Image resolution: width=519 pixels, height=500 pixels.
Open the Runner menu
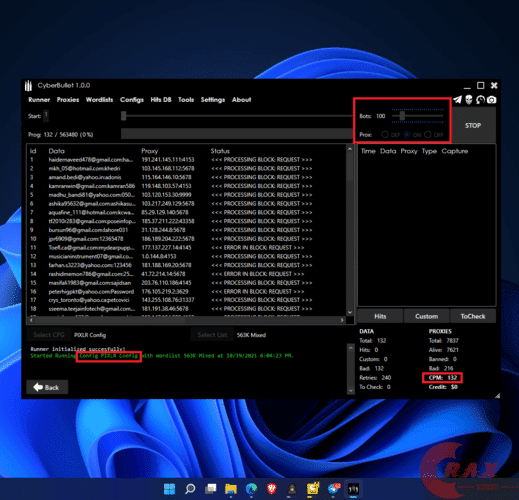click(39, 100)
